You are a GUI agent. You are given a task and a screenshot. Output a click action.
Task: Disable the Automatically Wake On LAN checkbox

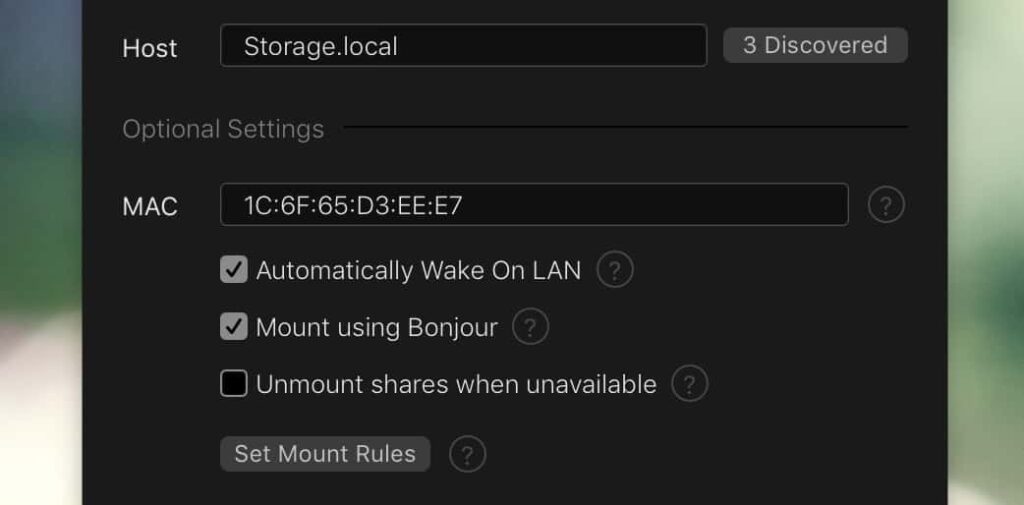coord(234,270)
